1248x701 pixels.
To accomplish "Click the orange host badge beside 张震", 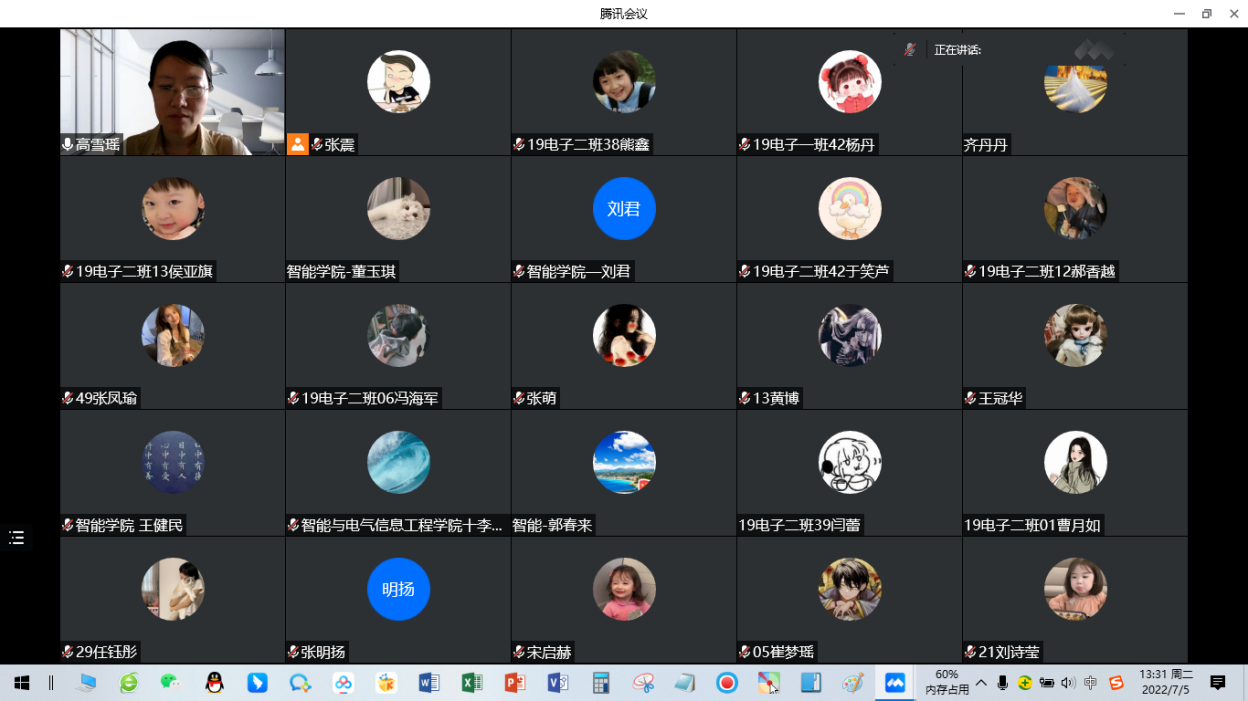I will [297, 144].
